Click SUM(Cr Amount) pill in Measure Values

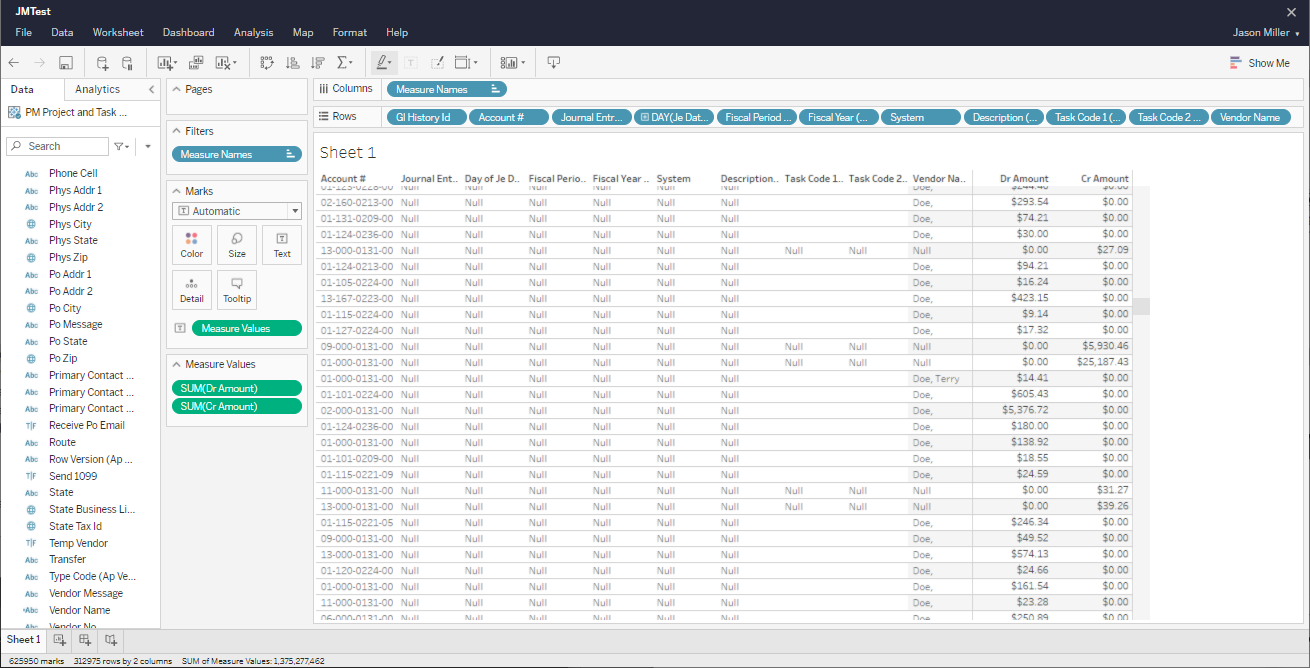click(237, 406)
